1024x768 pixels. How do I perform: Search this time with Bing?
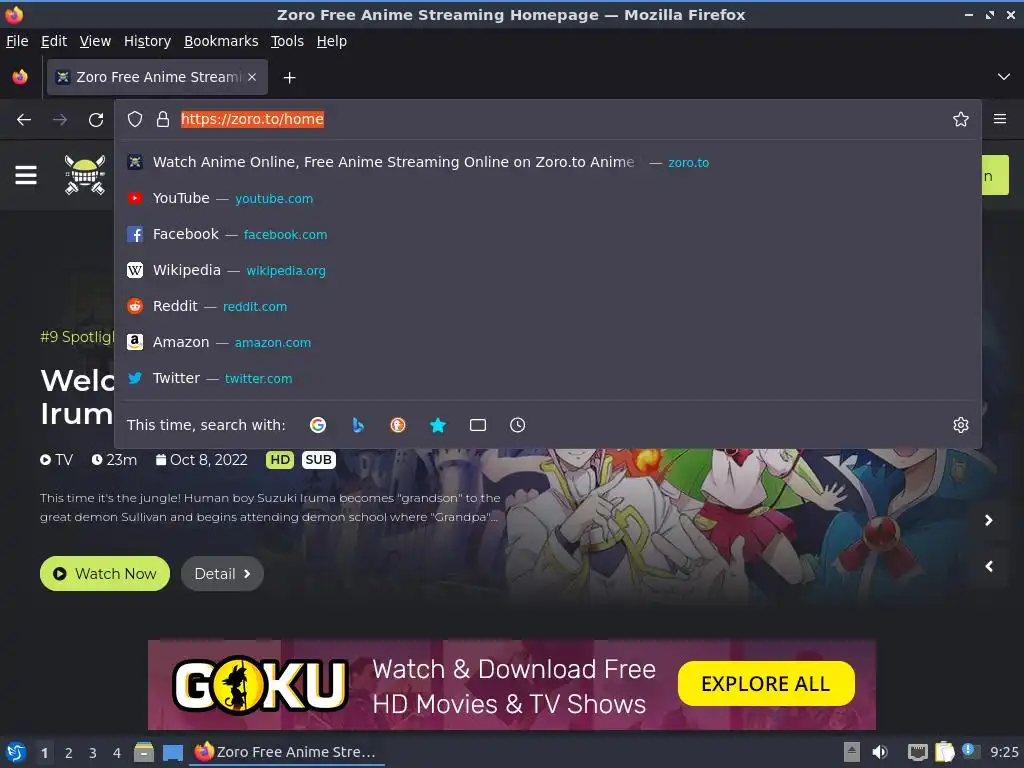pos(358,425)
